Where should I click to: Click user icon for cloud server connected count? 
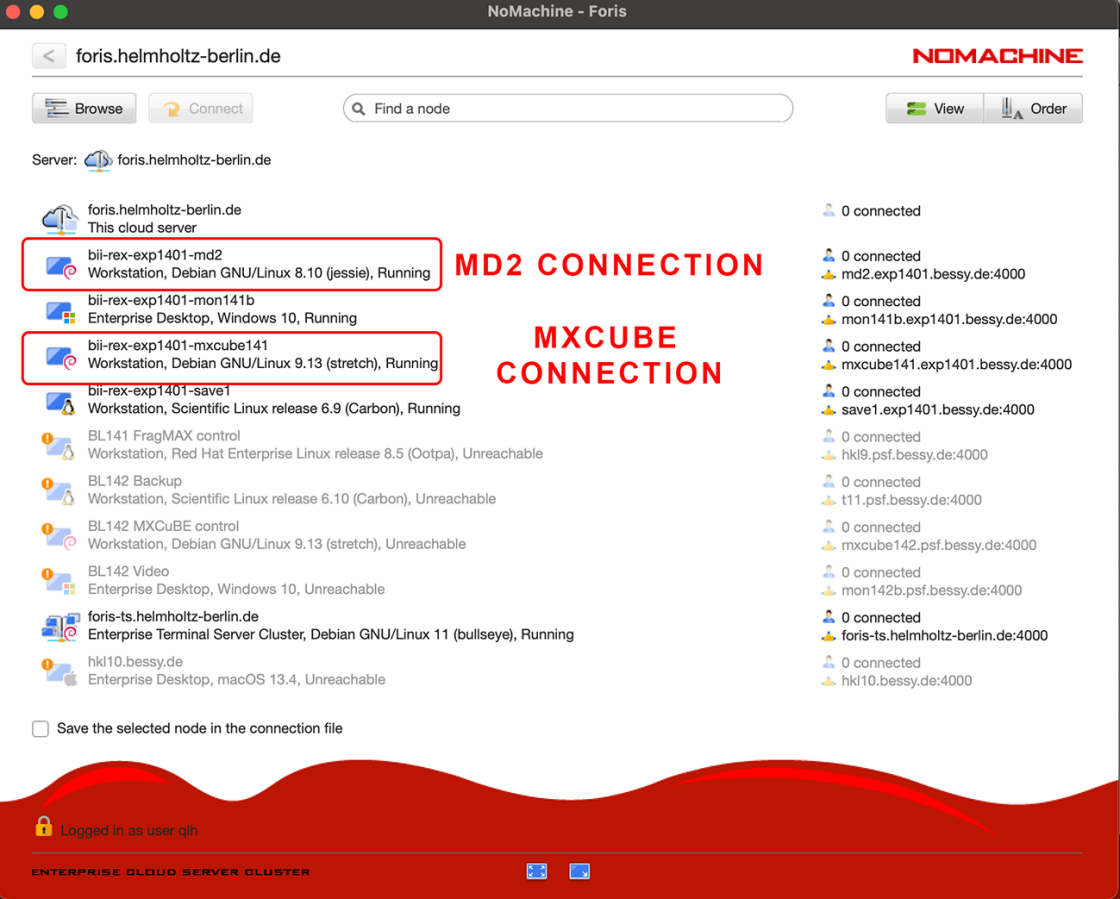pyautogui.click(x=829, y=210)
